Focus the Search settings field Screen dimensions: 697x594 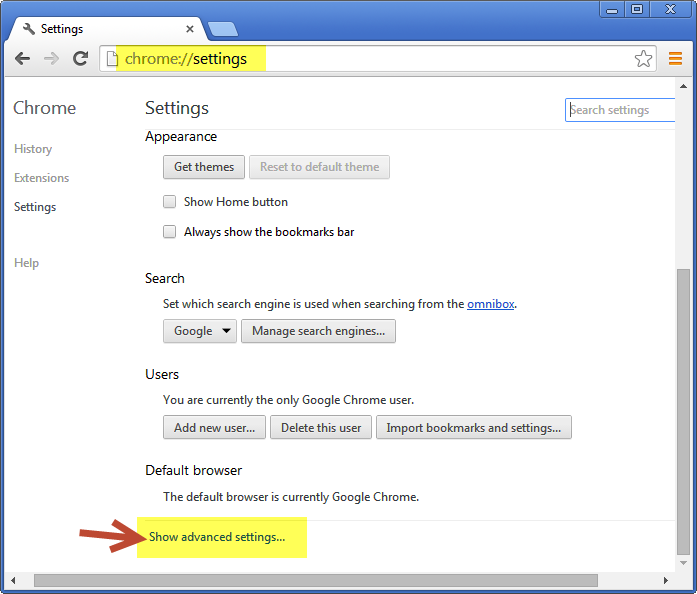(620, 110)
